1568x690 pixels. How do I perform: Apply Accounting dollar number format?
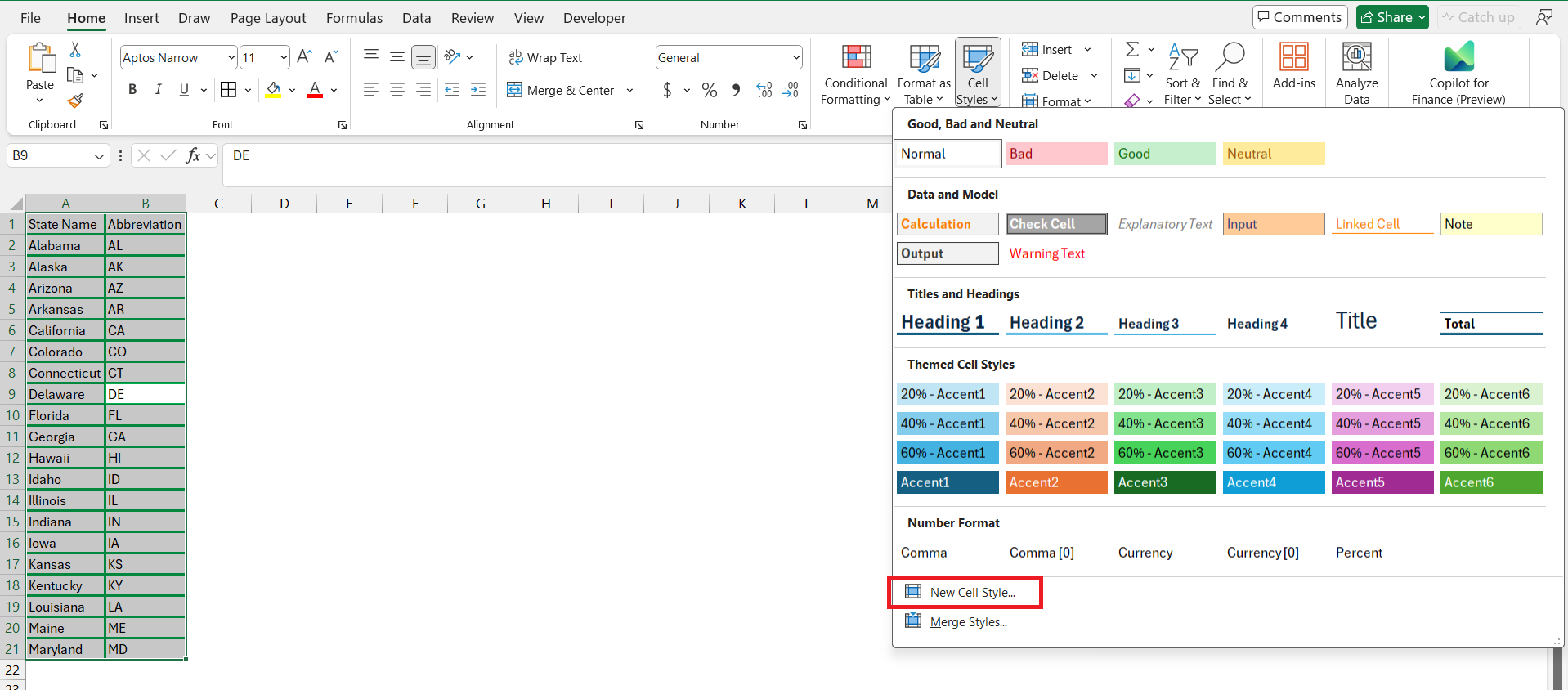click(x=667, y=90)
